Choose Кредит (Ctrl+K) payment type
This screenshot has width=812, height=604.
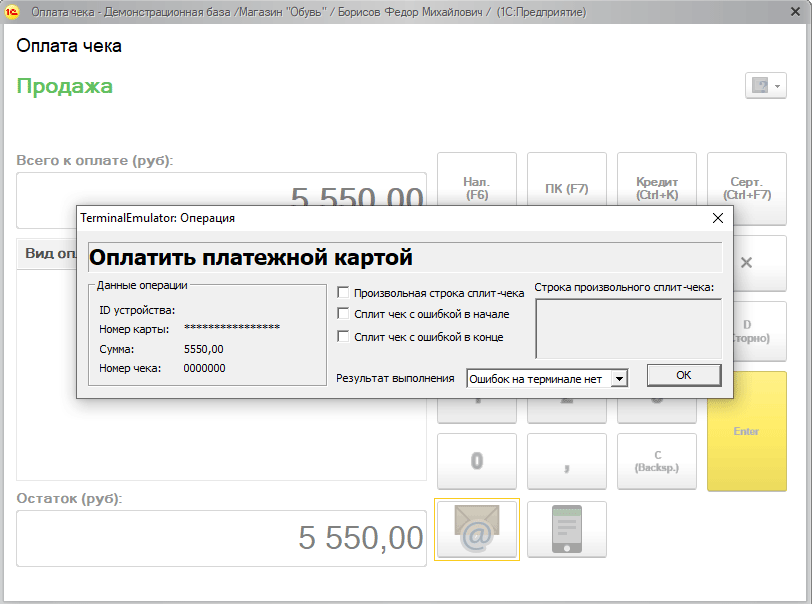656,180
